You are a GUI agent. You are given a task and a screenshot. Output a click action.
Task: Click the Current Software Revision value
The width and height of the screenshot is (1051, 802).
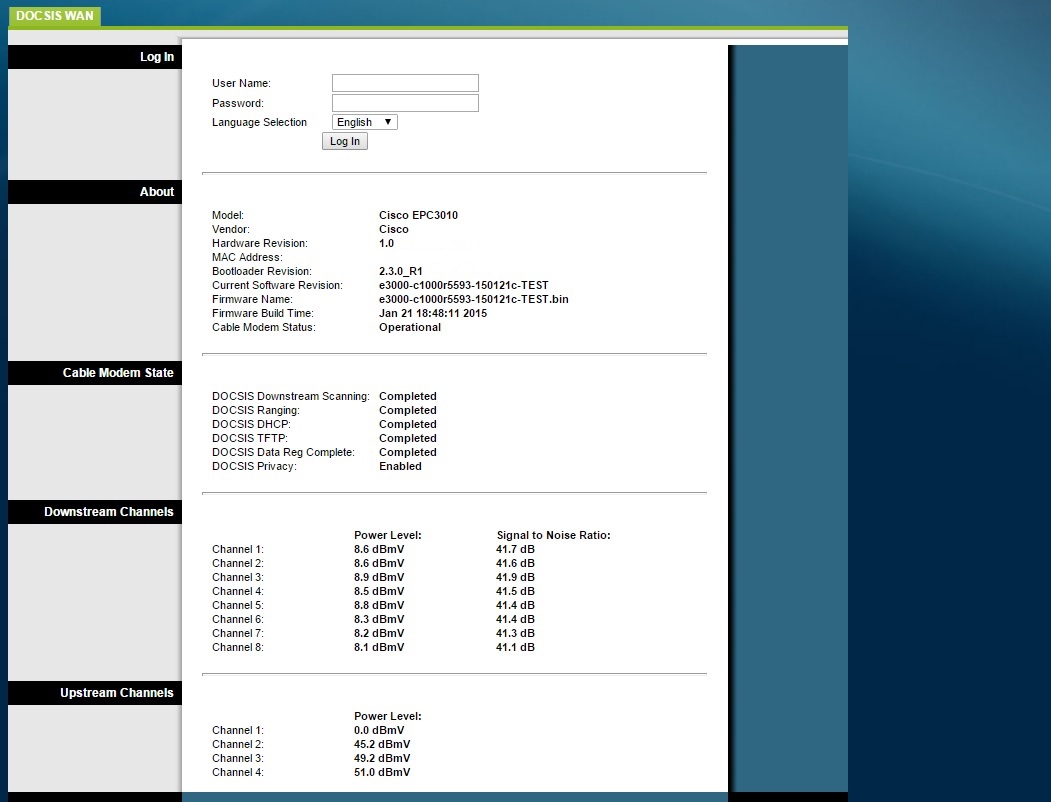point(463,285)
